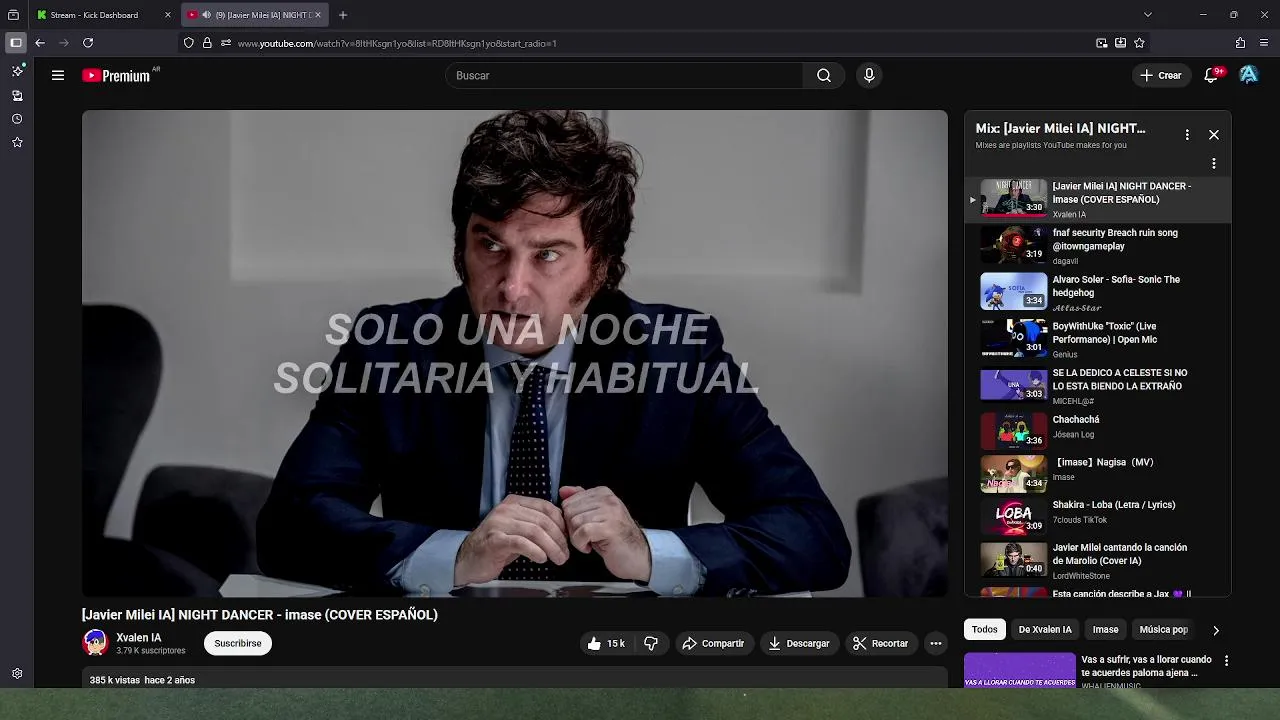View site security padlock info
Image resolution: width=1280 pixels, height=720 pixels.
pyautogui.click(x=207, y=43)
